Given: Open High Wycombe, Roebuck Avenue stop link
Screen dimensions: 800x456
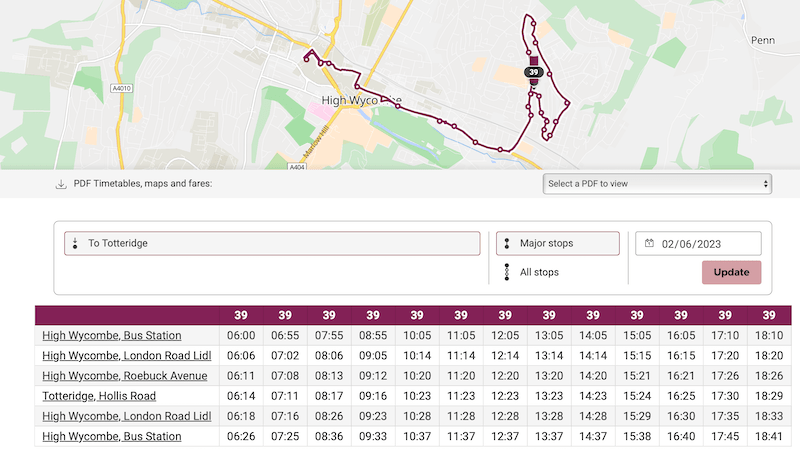Looking at the screenshot, I should tap(125, 376).
